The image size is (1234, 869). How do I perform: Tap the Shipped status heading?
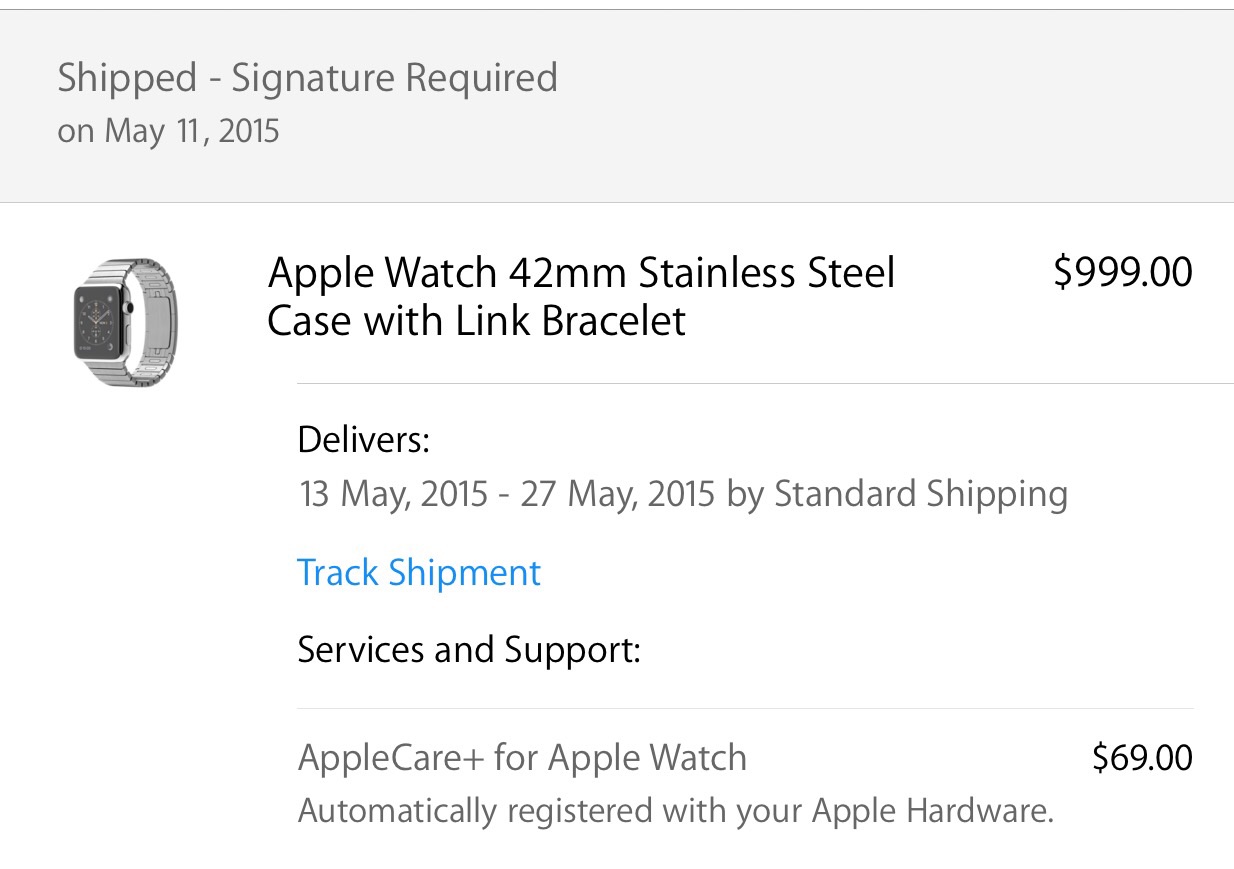click(x=127, y=78)
